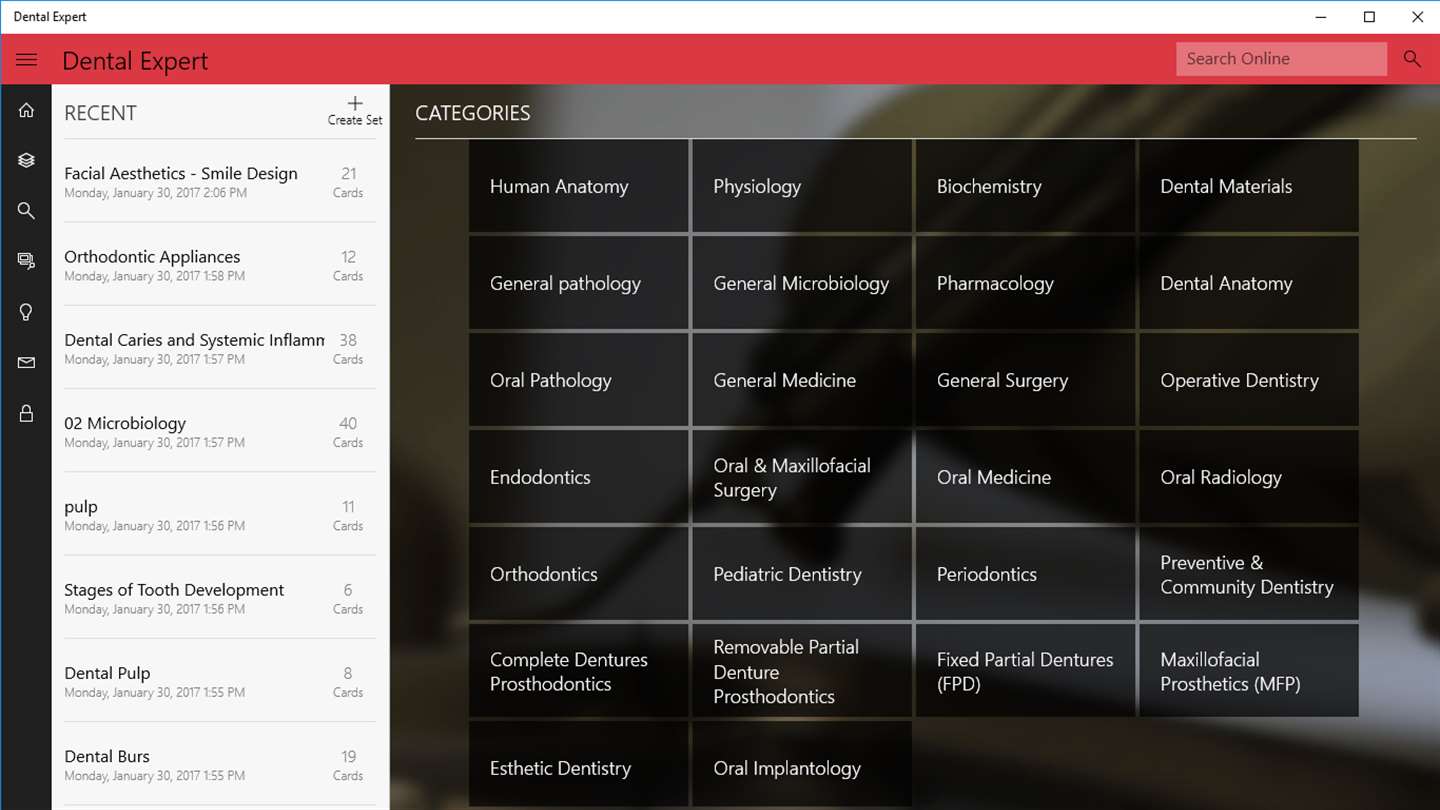Open the 02 Microbiology set

220,431
